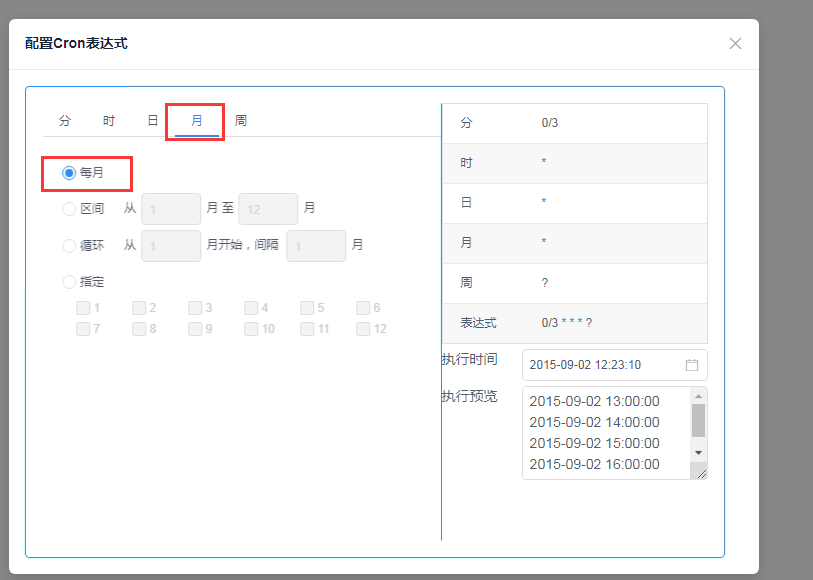The image size is (813, 580).
Task: Click the 区间 start month input
Action: [171, 209]
